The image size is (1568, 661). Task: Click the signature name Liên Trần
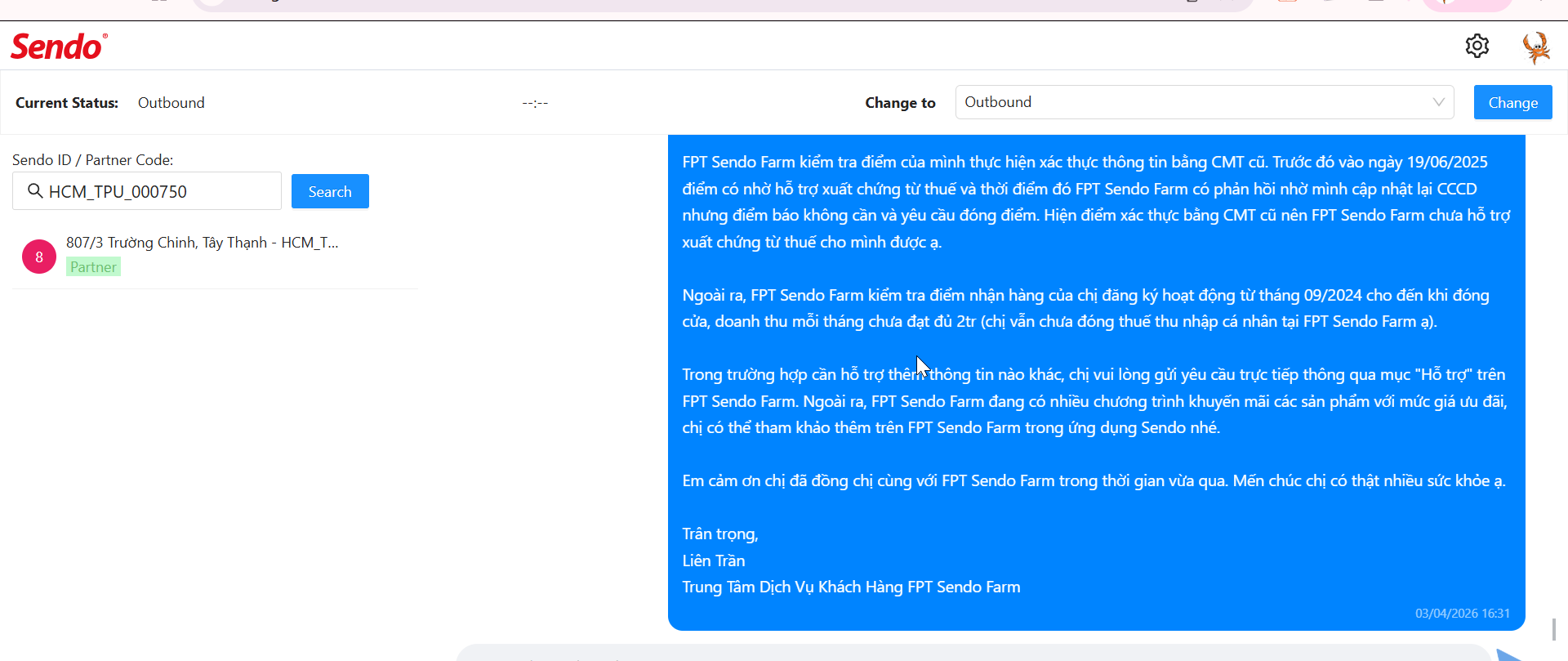[714, 561]
